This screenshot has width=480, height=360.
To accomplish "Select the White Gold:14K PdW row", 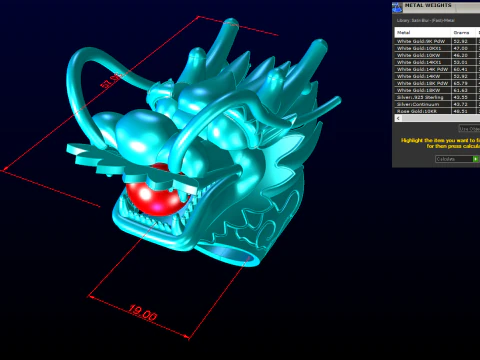I will (x=437, y=69).
